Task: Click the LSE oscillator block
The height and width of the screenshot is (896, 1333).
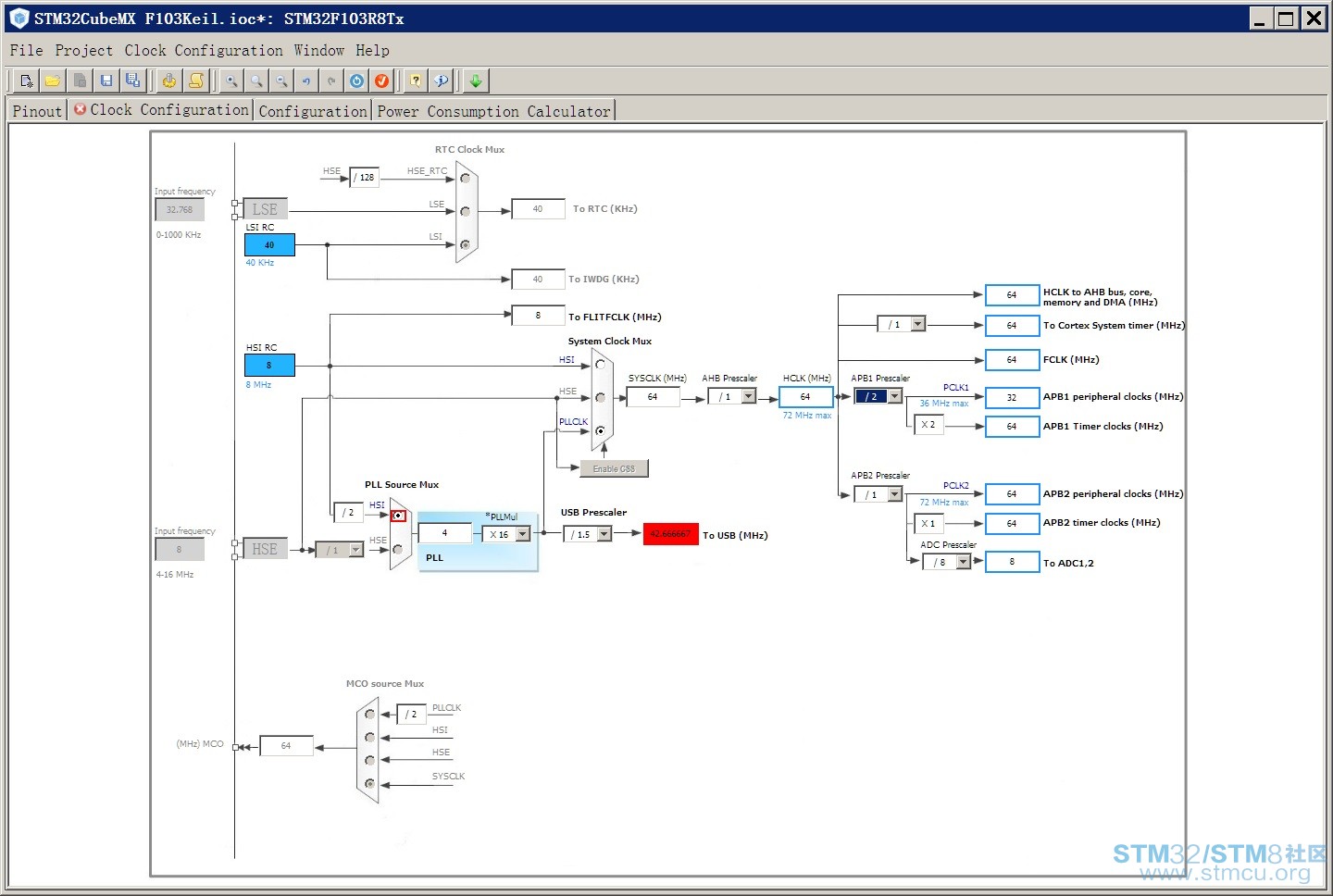Action: coord(265,209)
